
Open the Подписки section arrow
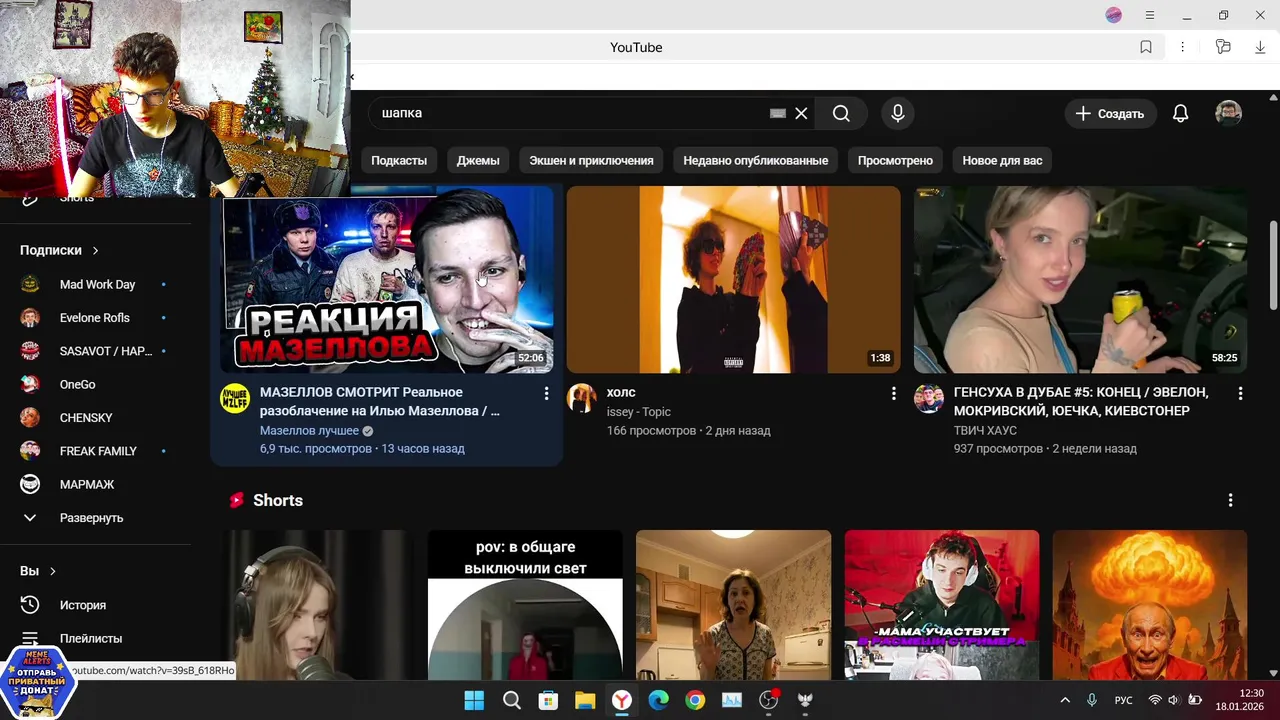pos(96,250)
